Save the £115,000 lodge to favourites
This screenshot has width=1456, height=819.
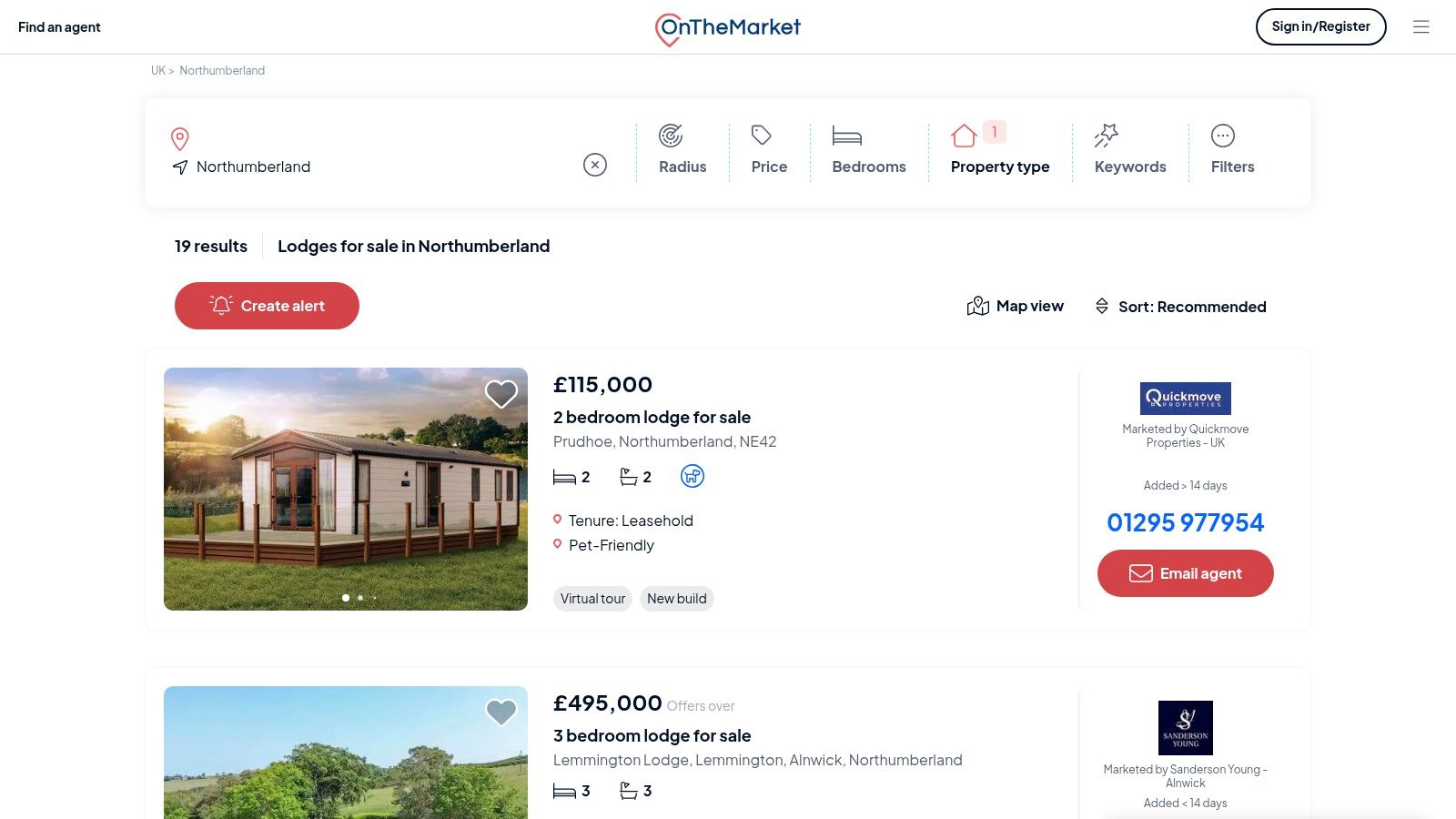500,394
